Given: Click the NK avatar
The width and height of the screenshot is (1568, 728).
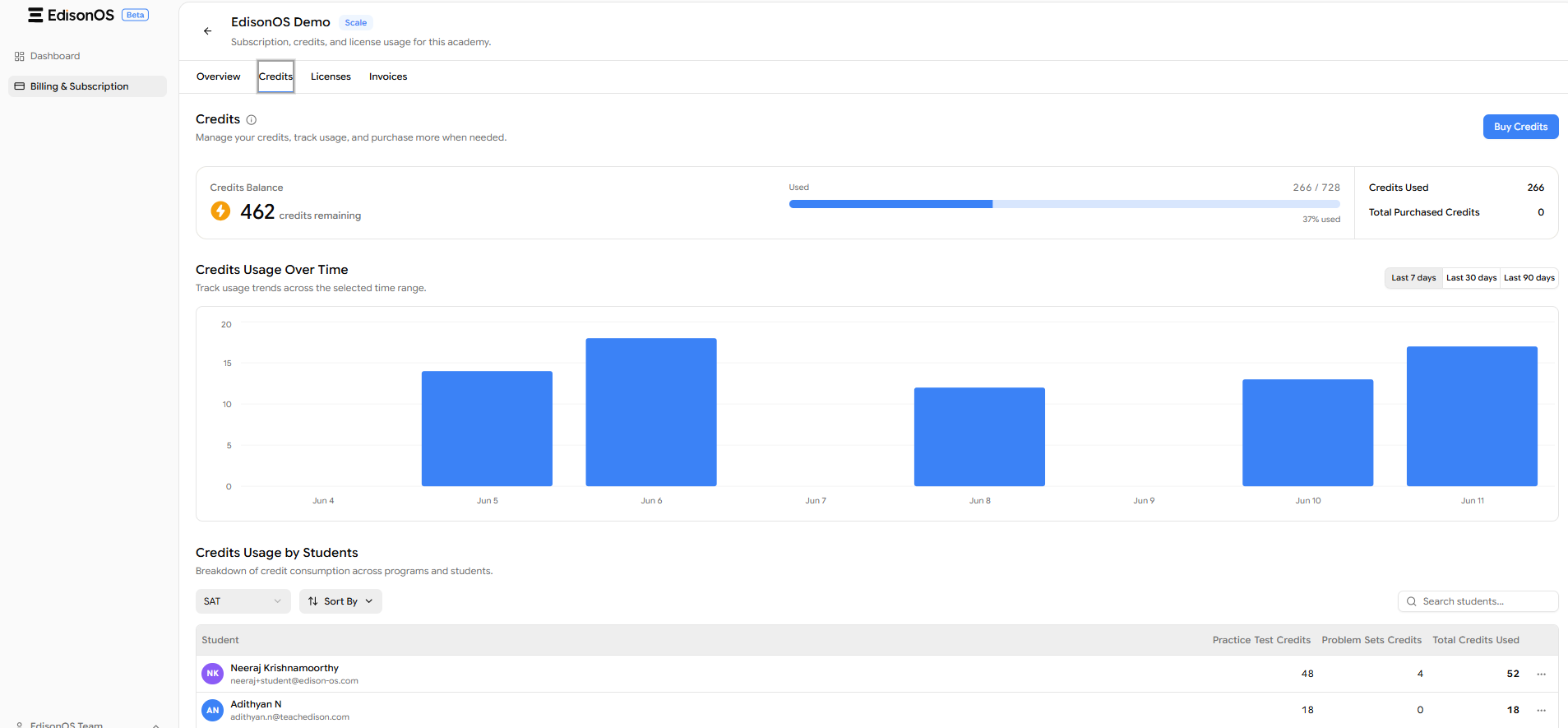Looking at the screenshot, I should coord(213,674).
